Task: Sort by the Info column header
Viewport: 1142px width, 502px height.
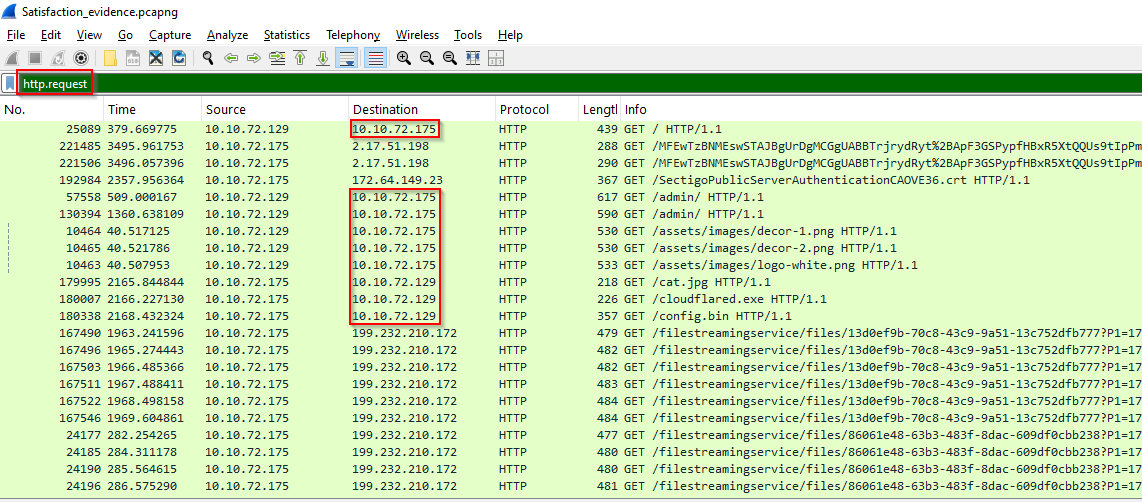Action: click(x=881, y=109)
